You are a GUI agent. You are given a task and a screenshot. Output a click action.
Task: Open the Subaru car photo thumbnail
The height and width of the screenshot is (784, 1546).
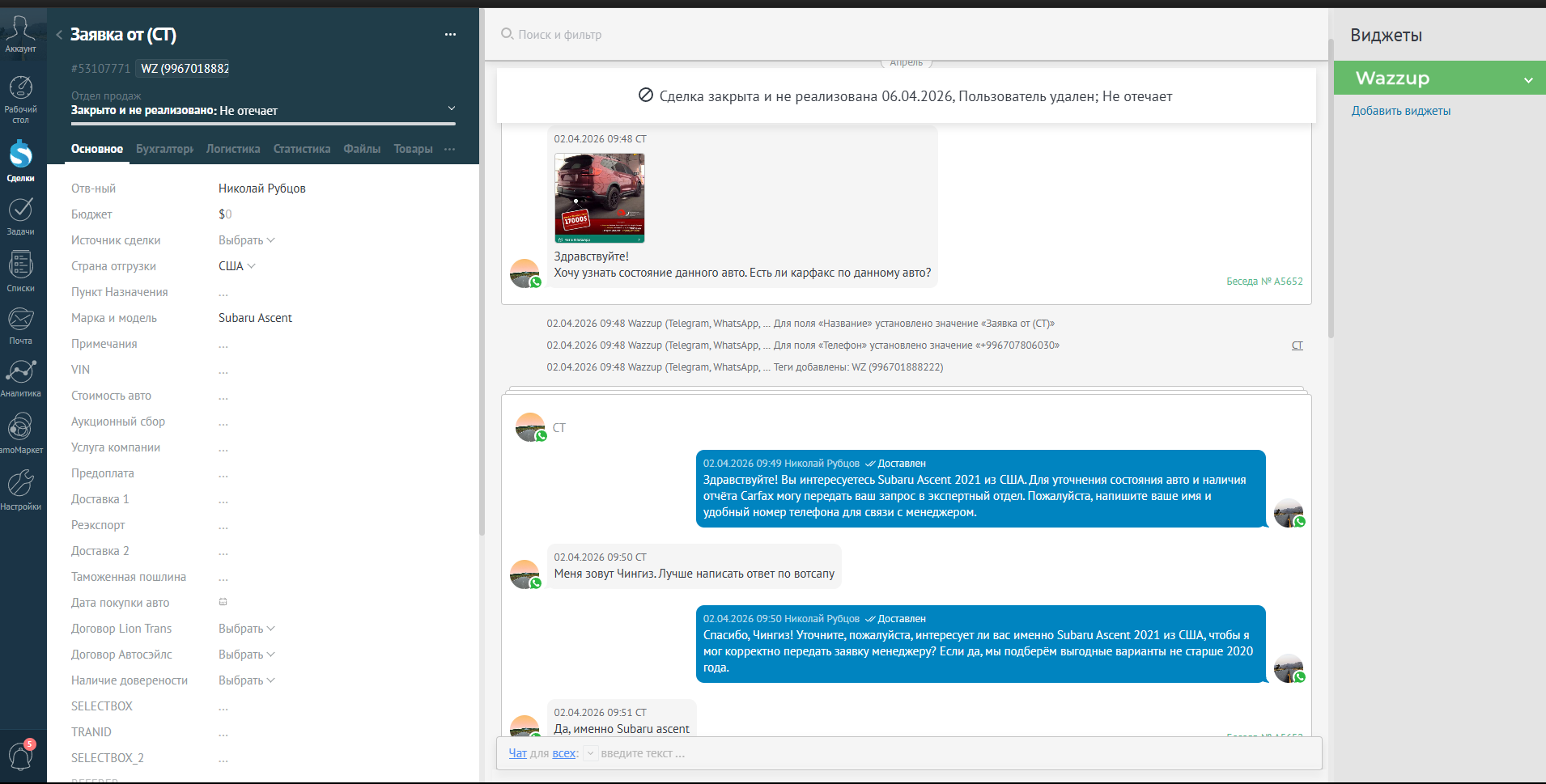click(599, 197)
